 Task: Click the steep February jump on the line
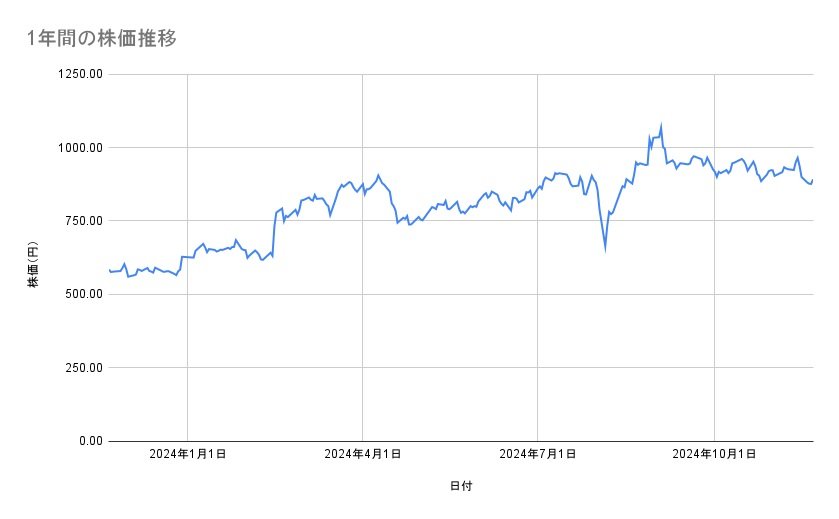tap(274, 230)
